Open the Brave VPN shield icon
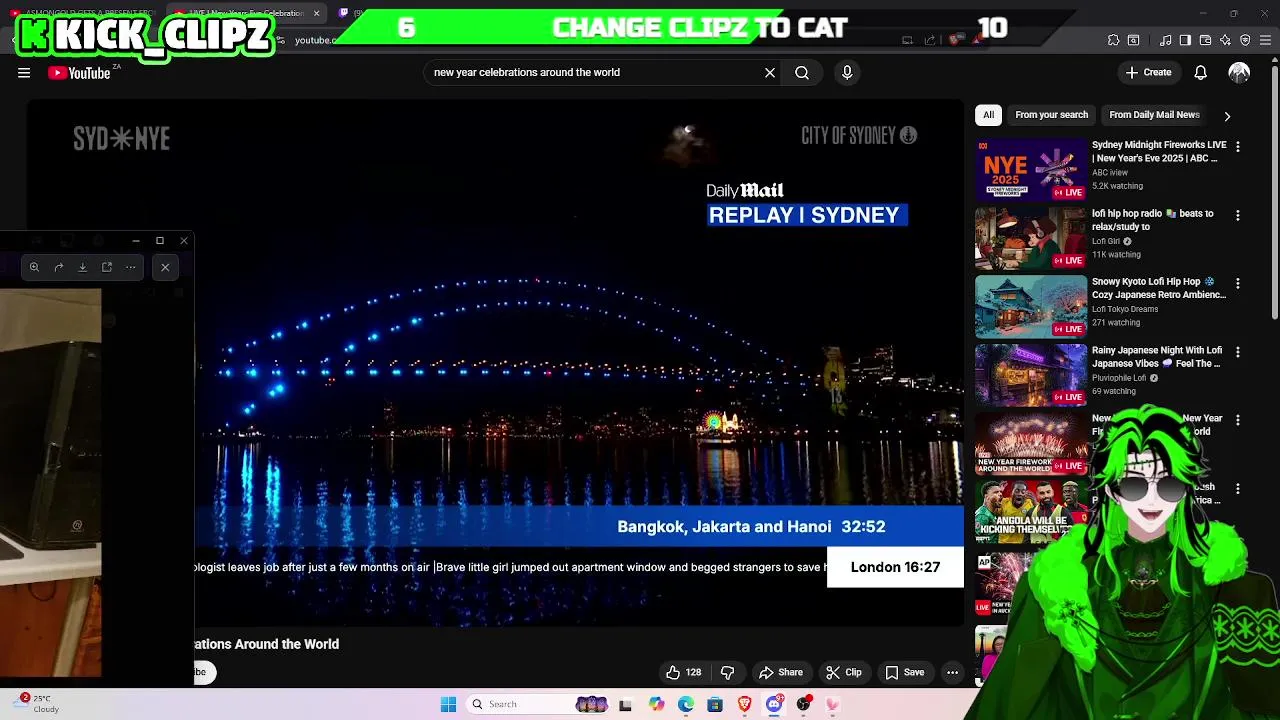The width and height of the screenshot is (1280, 720). (x=1245, y=40)
